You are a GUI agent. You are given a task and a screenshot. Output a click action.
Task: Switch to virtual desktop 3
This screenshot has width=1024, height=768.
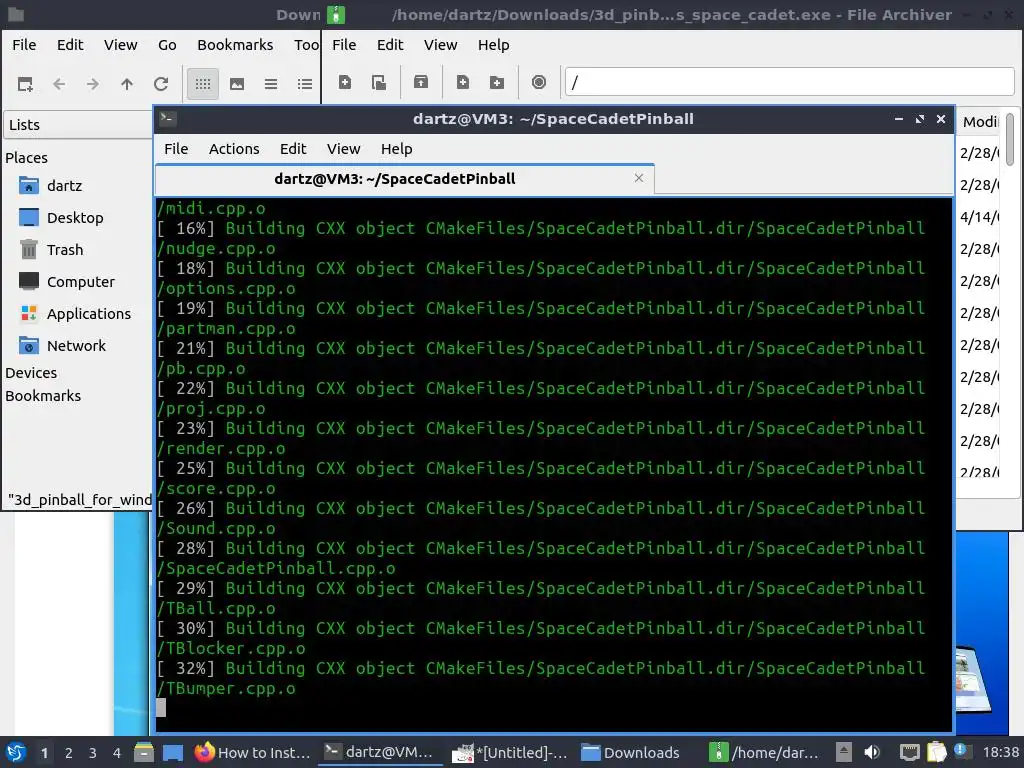93,753
